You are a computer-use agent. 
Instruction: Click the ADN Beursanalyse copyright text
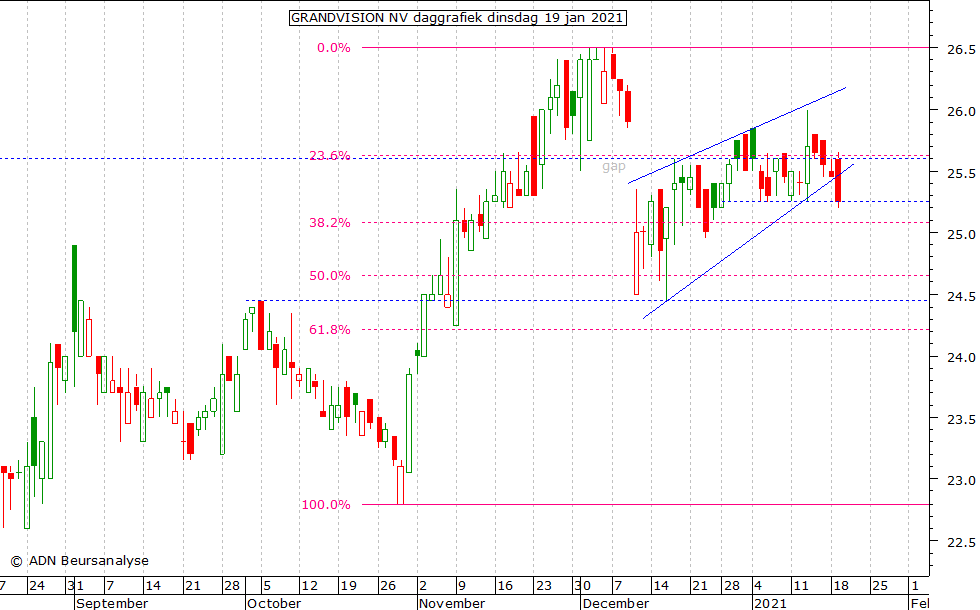click(79, 561)
